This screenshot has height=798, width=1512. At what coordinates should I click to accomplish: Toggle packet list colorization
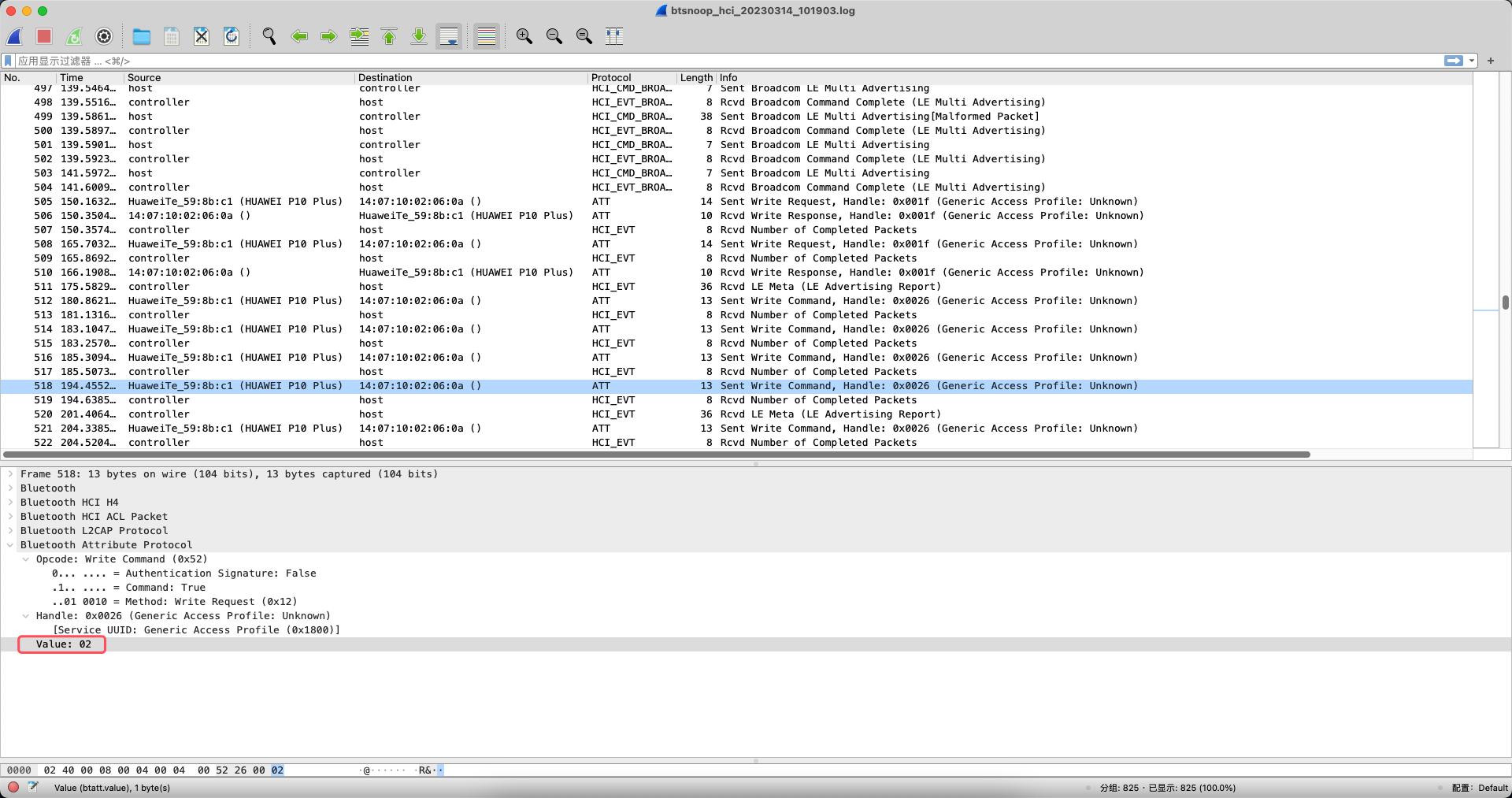point(487,36)
